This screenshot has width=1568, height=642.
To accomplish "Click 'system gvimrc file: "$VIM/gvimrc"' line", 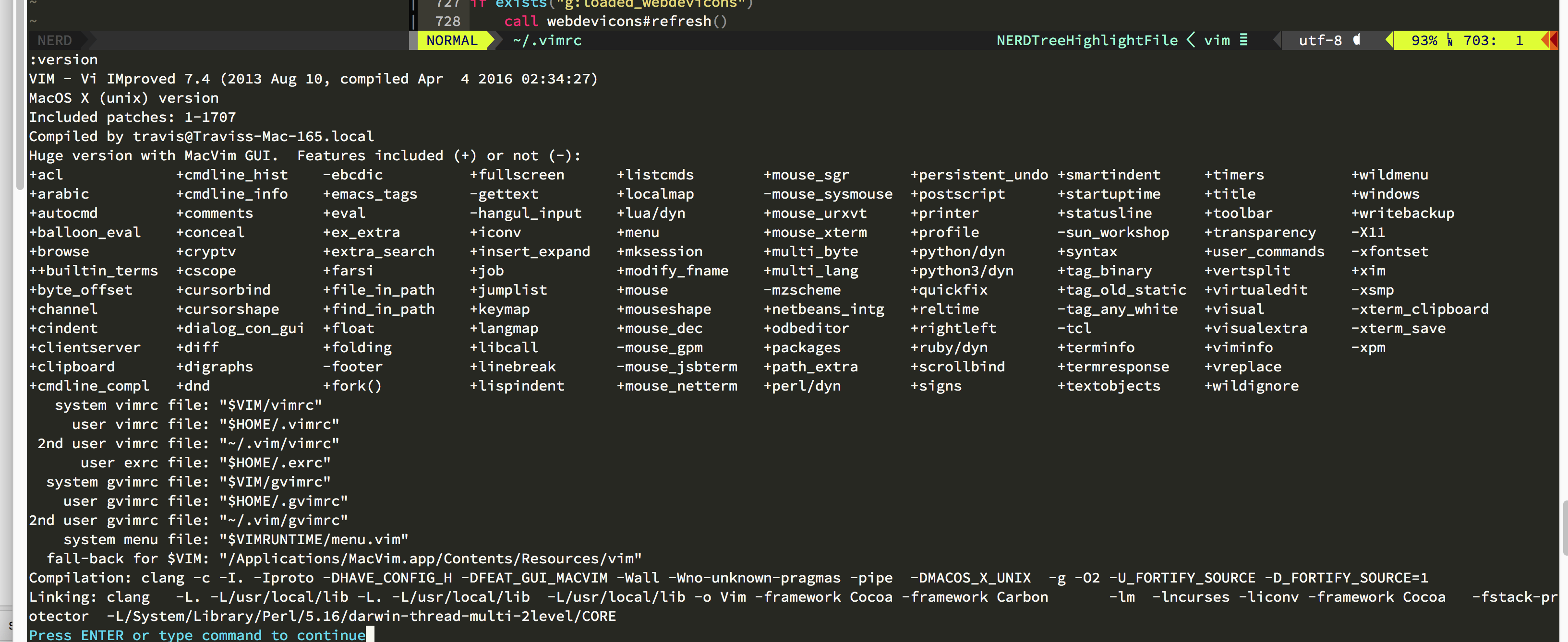I will tap(189, 482).
